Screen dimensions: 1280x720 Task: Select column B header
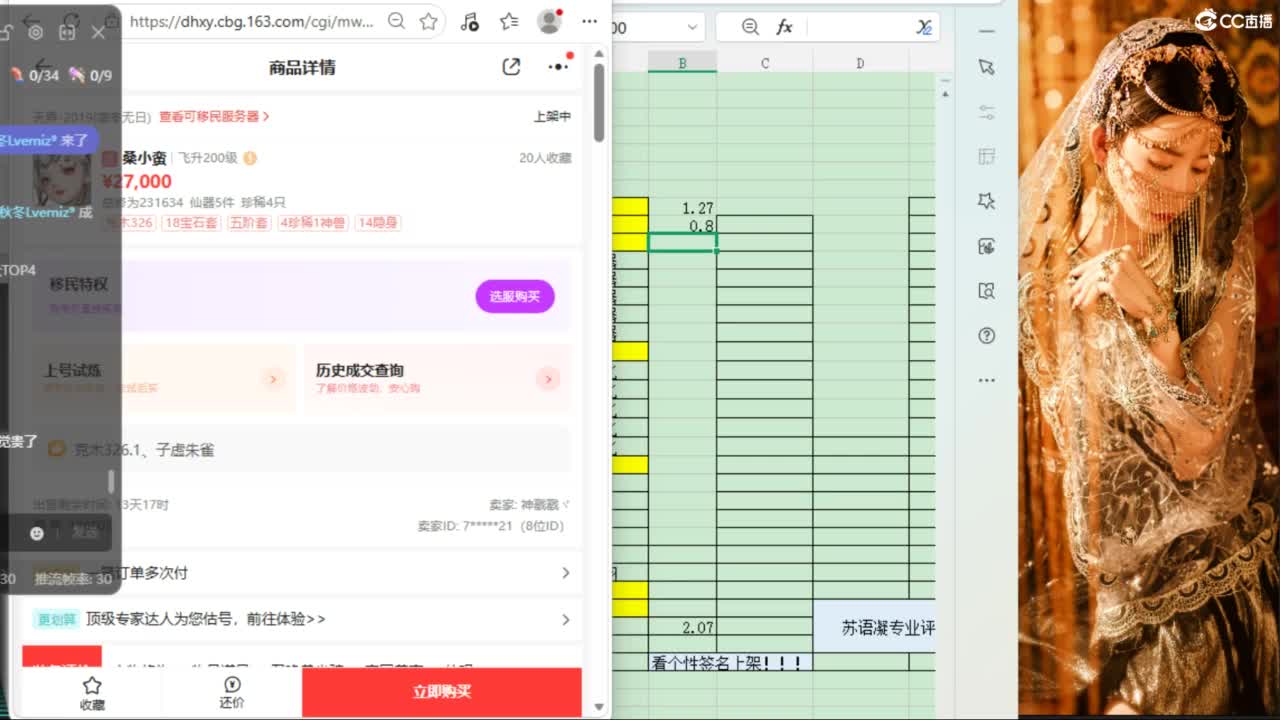[x=682, y=63]
